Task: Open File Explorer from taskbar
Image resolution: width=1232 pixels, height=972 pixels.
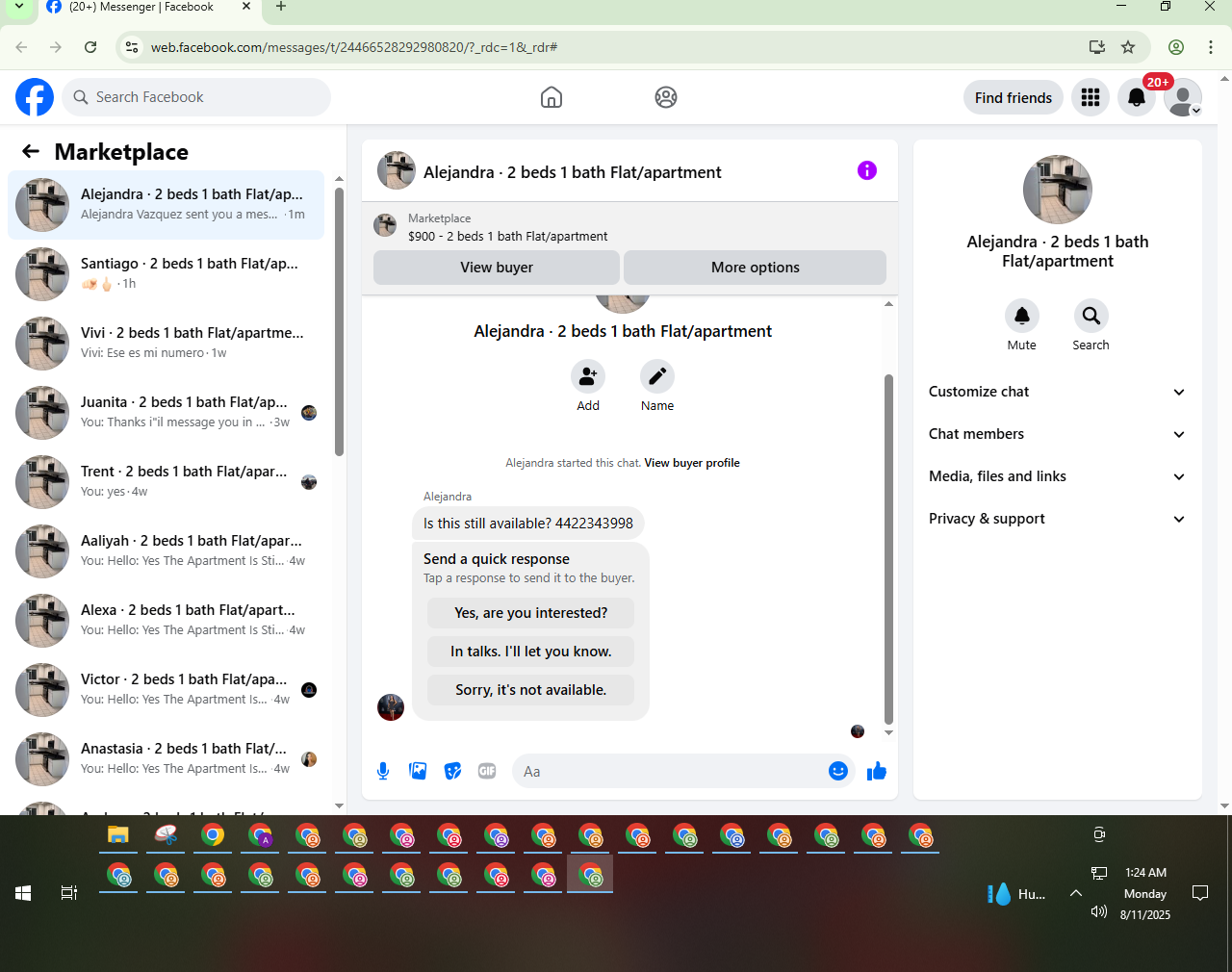Action: (x=118, y=835)
